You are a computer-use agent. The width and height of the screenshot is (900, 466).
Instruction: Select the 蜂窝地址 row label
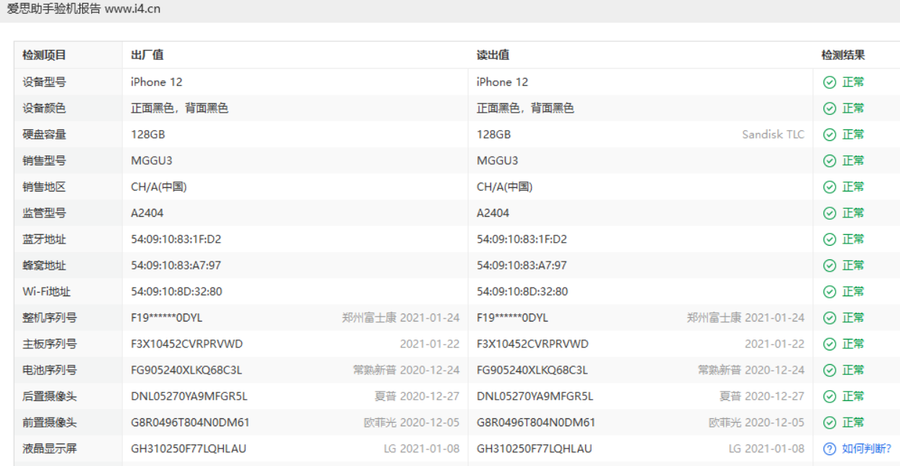pyautogui.click(x=44, y=266)
